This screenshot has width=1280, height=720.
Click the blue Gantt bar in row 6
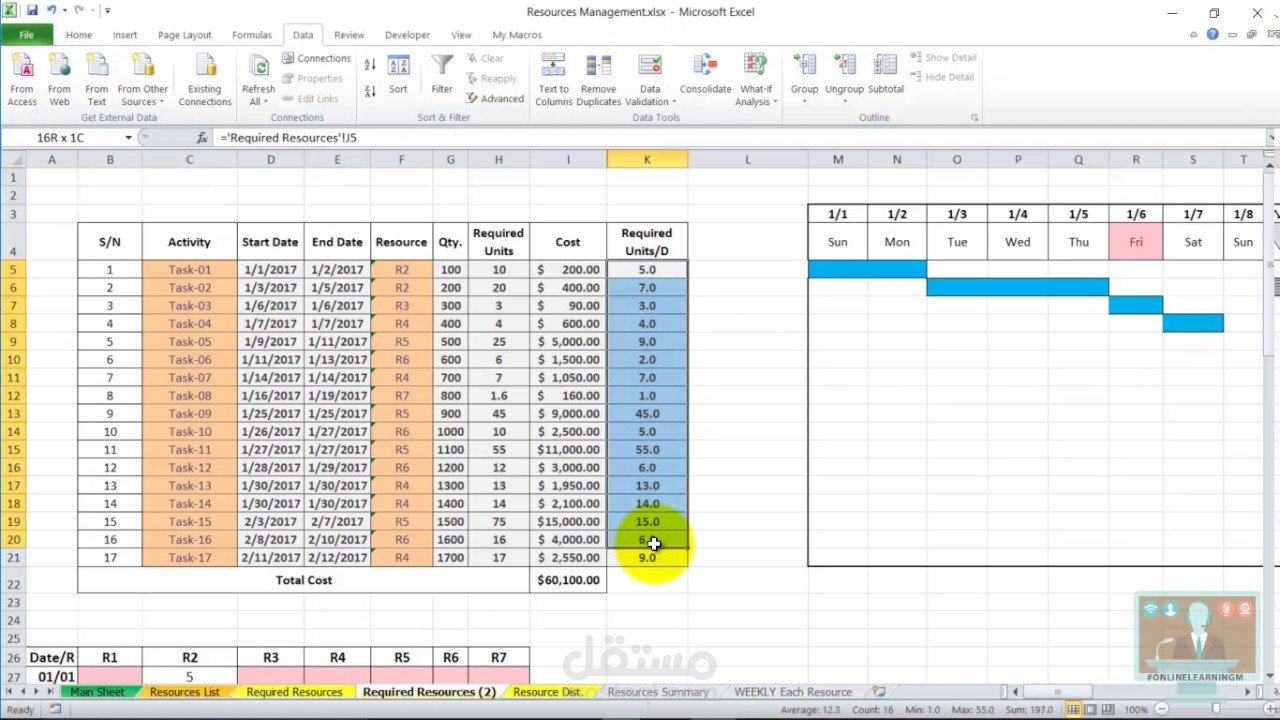coord(1018,288)
